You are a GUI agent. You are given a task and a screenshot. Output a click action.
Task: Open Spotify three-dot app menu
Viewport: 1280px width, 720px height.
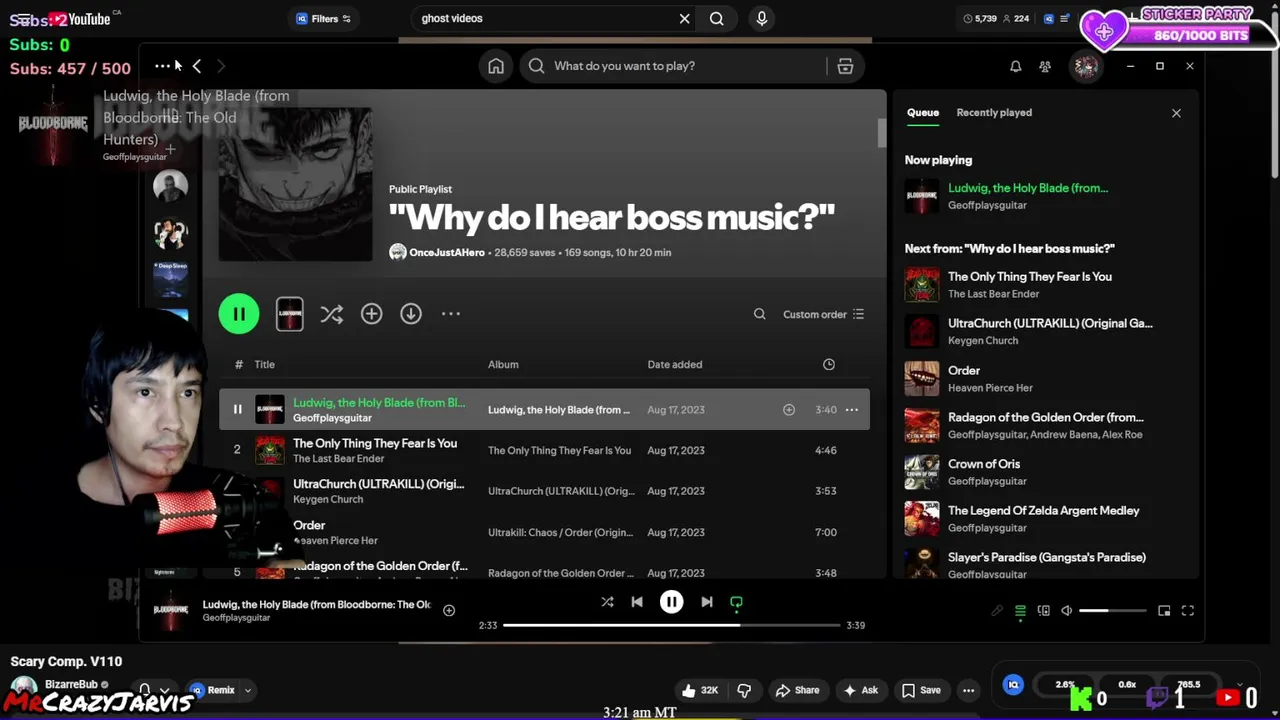tap(162, 66)
